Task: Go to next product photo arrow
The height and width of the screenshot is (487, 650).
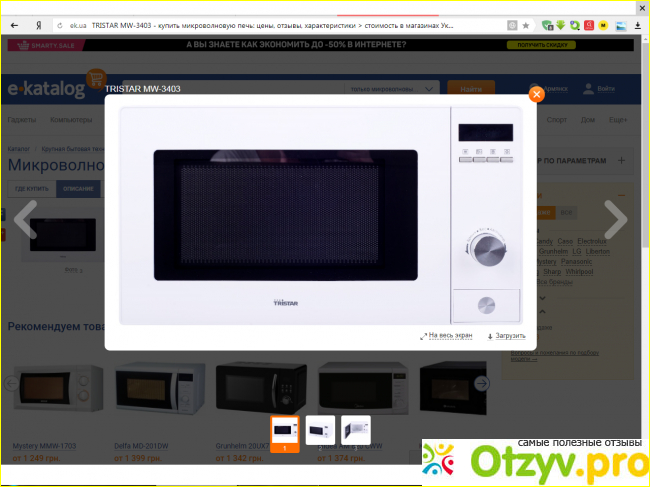Action: (x=616, y=219)
